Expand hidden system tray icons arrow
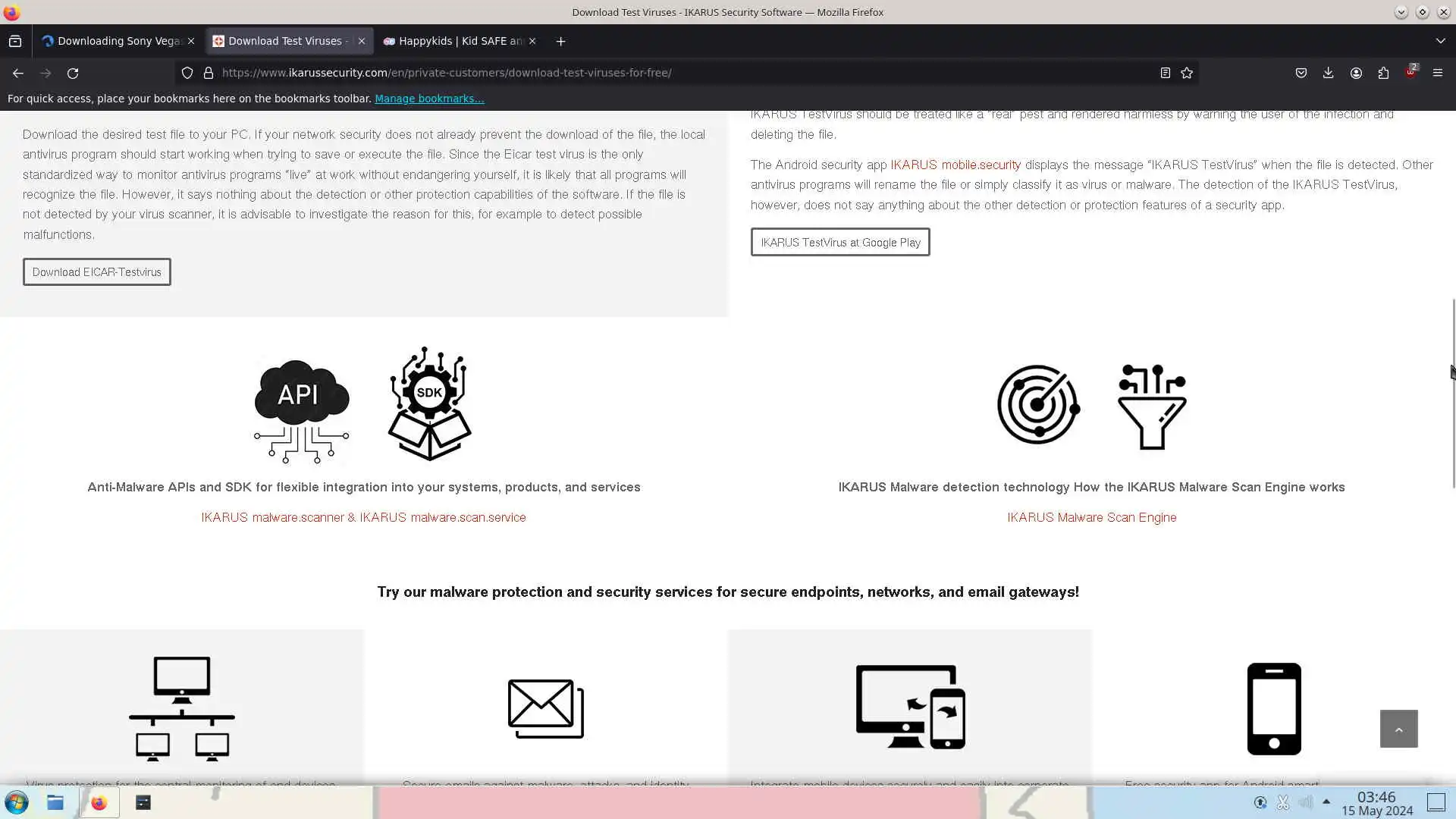 point(1326,802)
